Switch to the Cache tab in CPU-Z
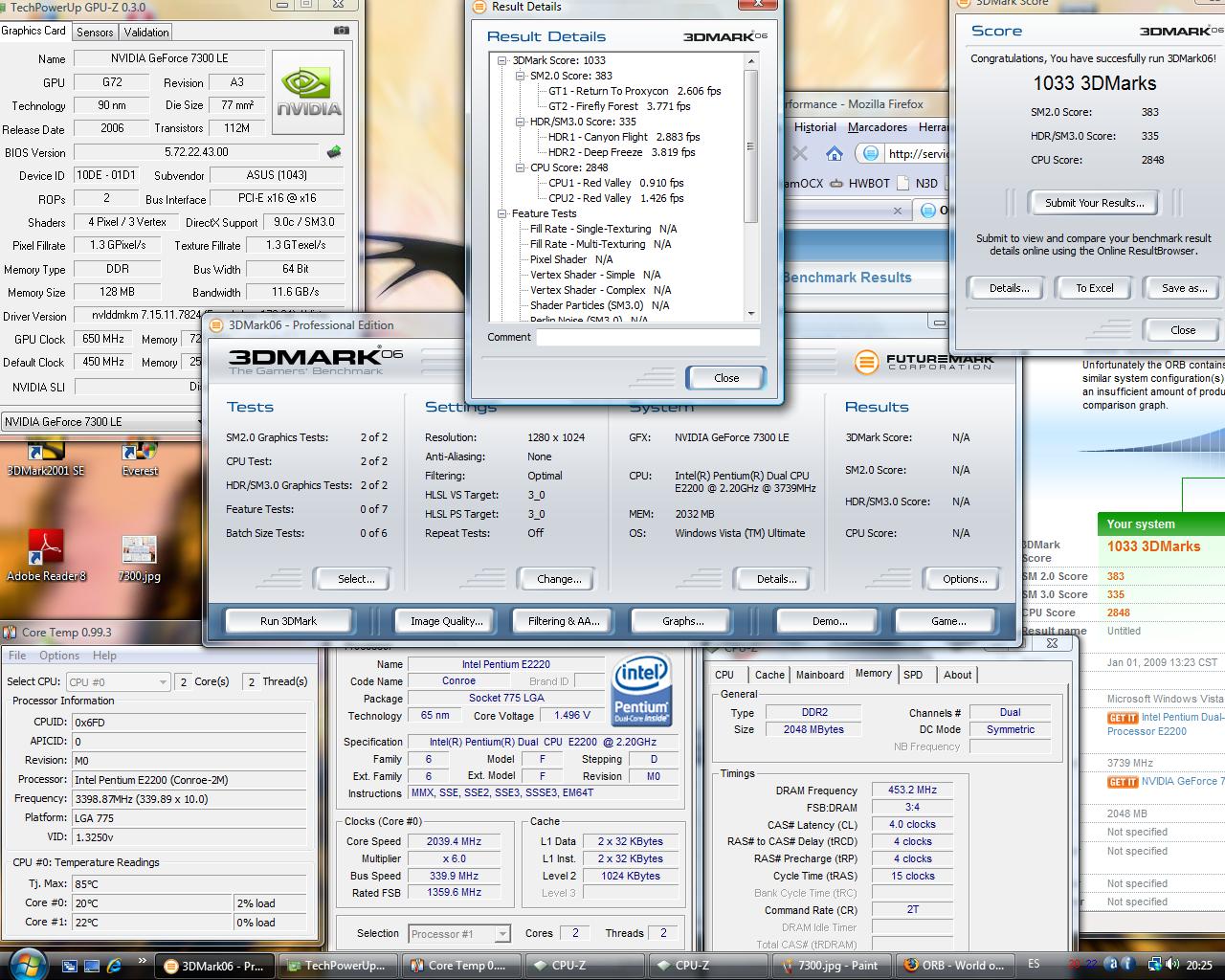Image resolution: width=1225 pixels, height=980 pixels. point(769,675)
